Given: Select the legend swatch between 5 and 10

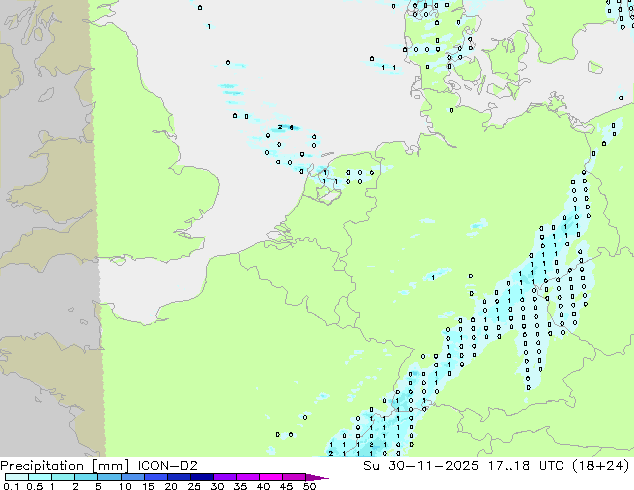Looking at the screenshot, I should coord(109,477).
